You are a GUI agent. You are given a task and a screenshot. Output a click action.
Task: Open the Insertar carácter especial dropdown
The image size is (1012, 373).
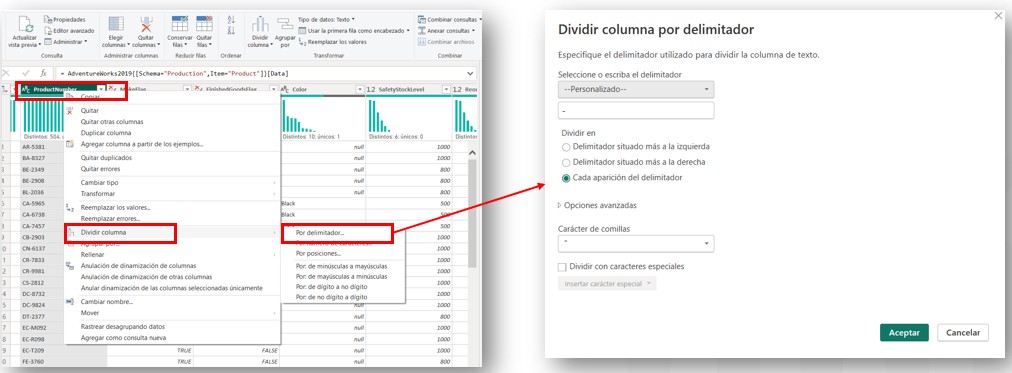click(607, 284)
